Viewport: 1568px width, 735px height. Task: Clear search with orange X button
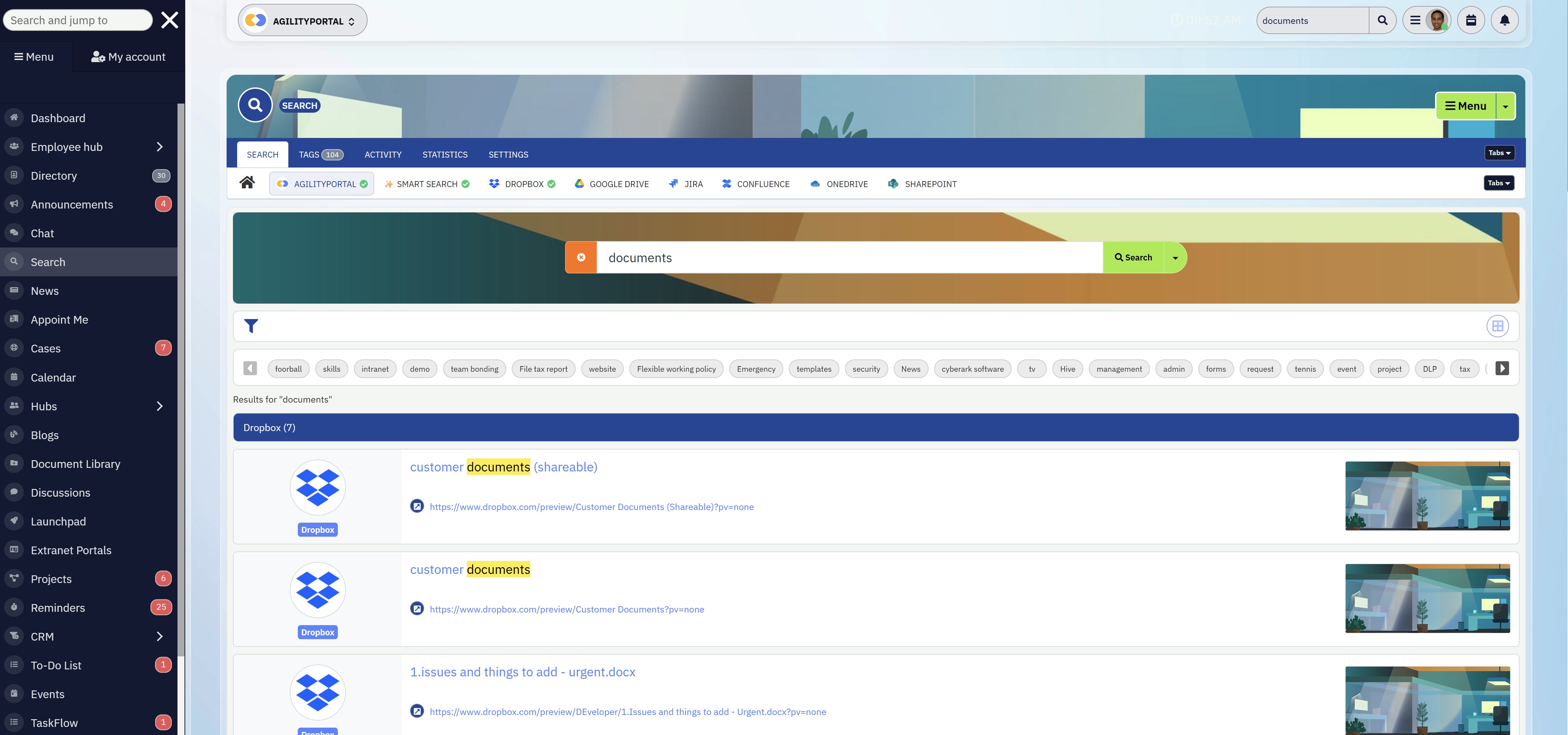coord(581,258)
